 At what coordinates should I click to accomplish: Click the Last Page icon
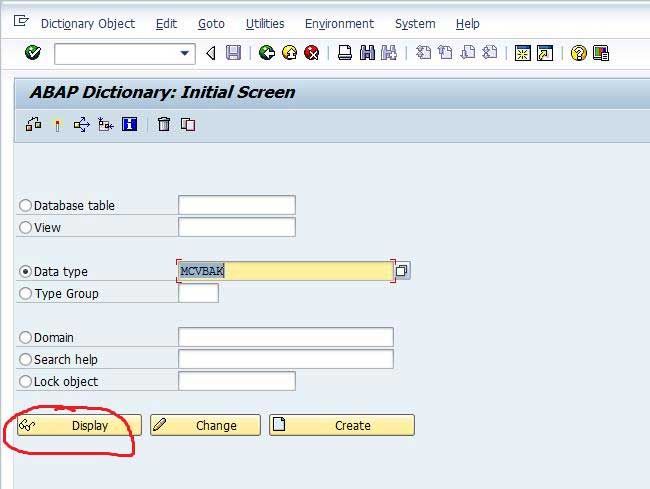pos(490,53)
